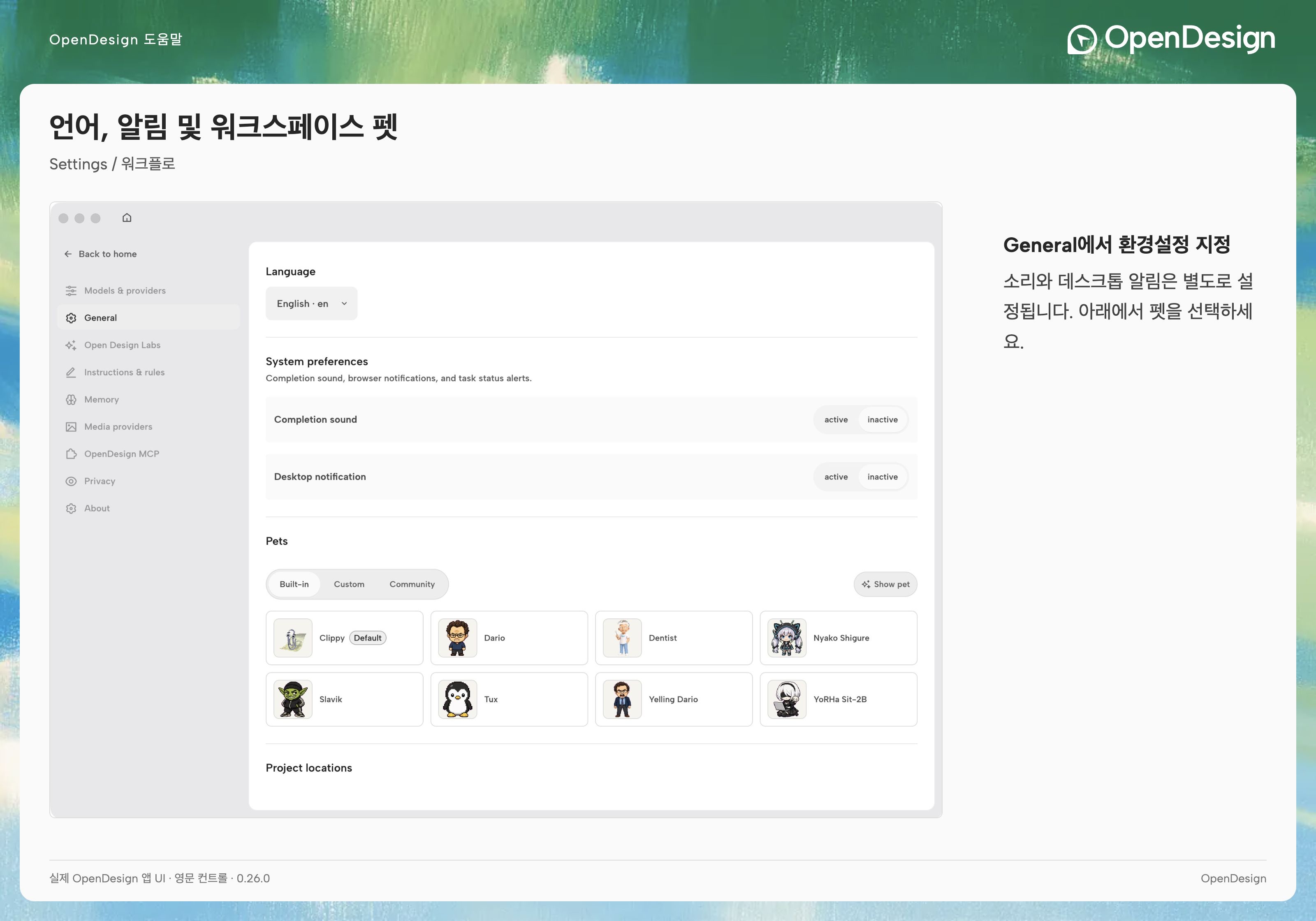Set Completion sound to active
Image resolution: width=1316 pixels, height=921 pixels.
(836, 419)
